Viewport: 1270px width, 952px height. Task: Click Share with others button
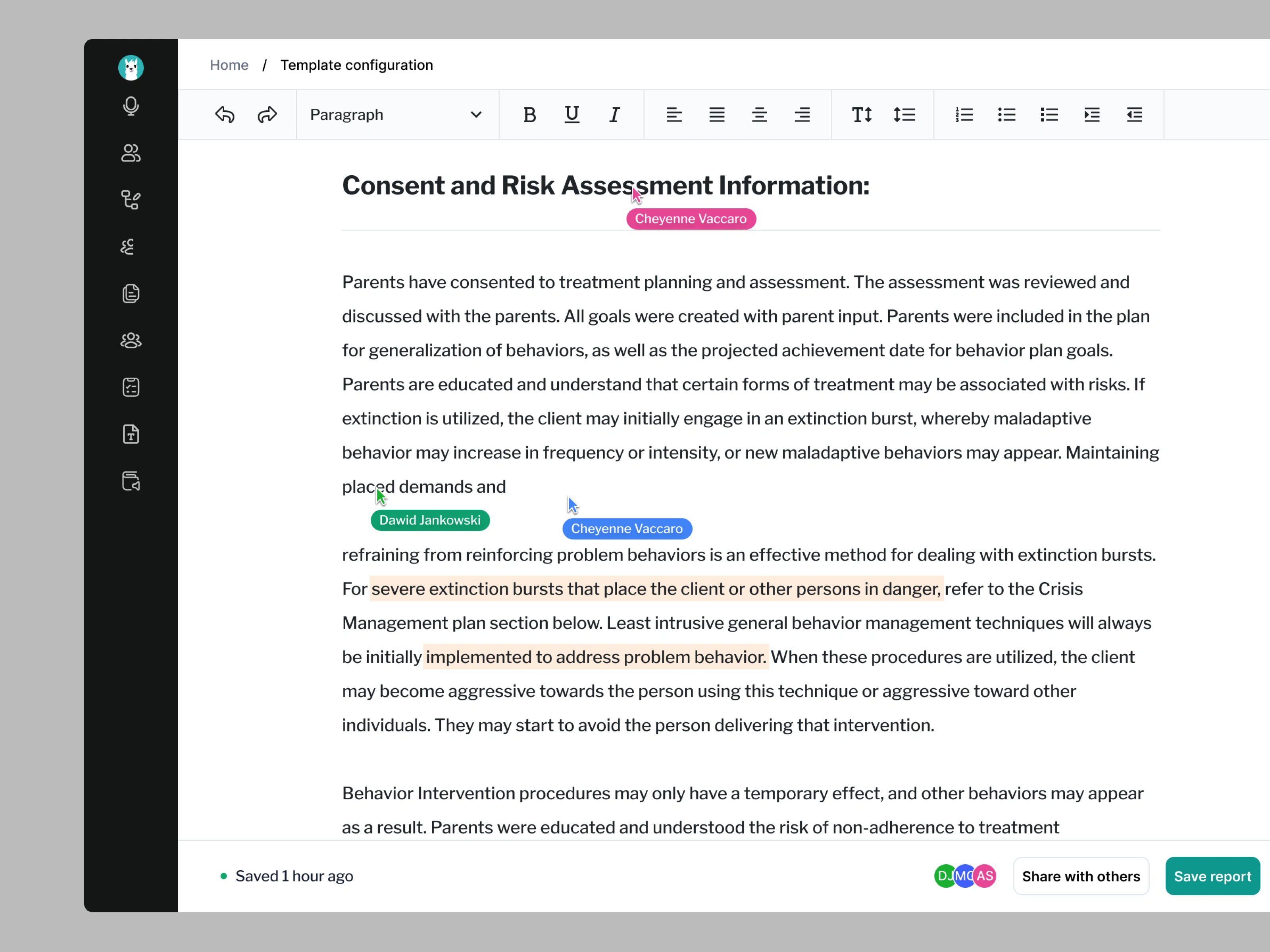point(1081,876)
